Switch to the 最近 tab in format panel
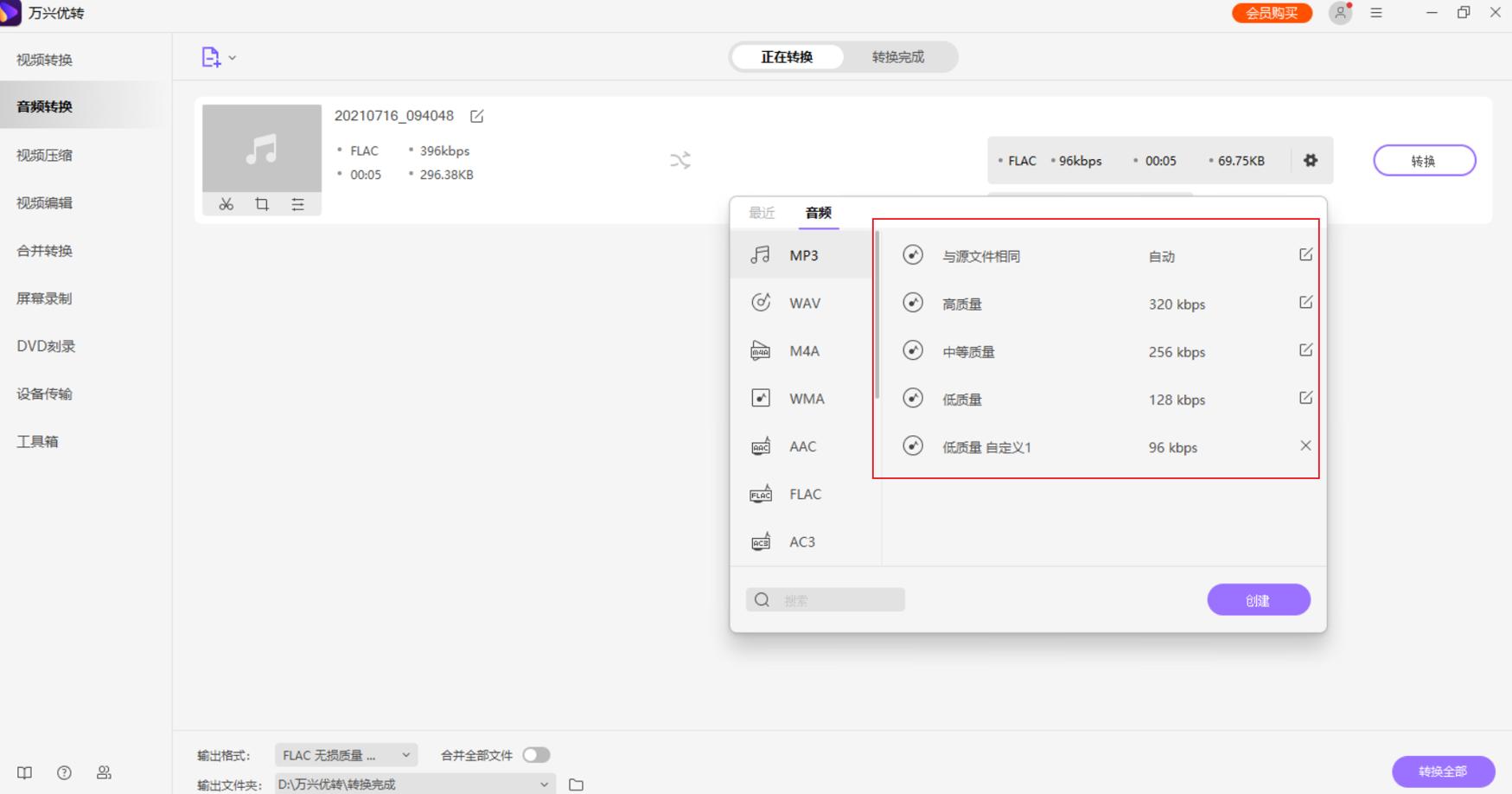Screen dimensions: 1512x794 (x=762, y=213)
